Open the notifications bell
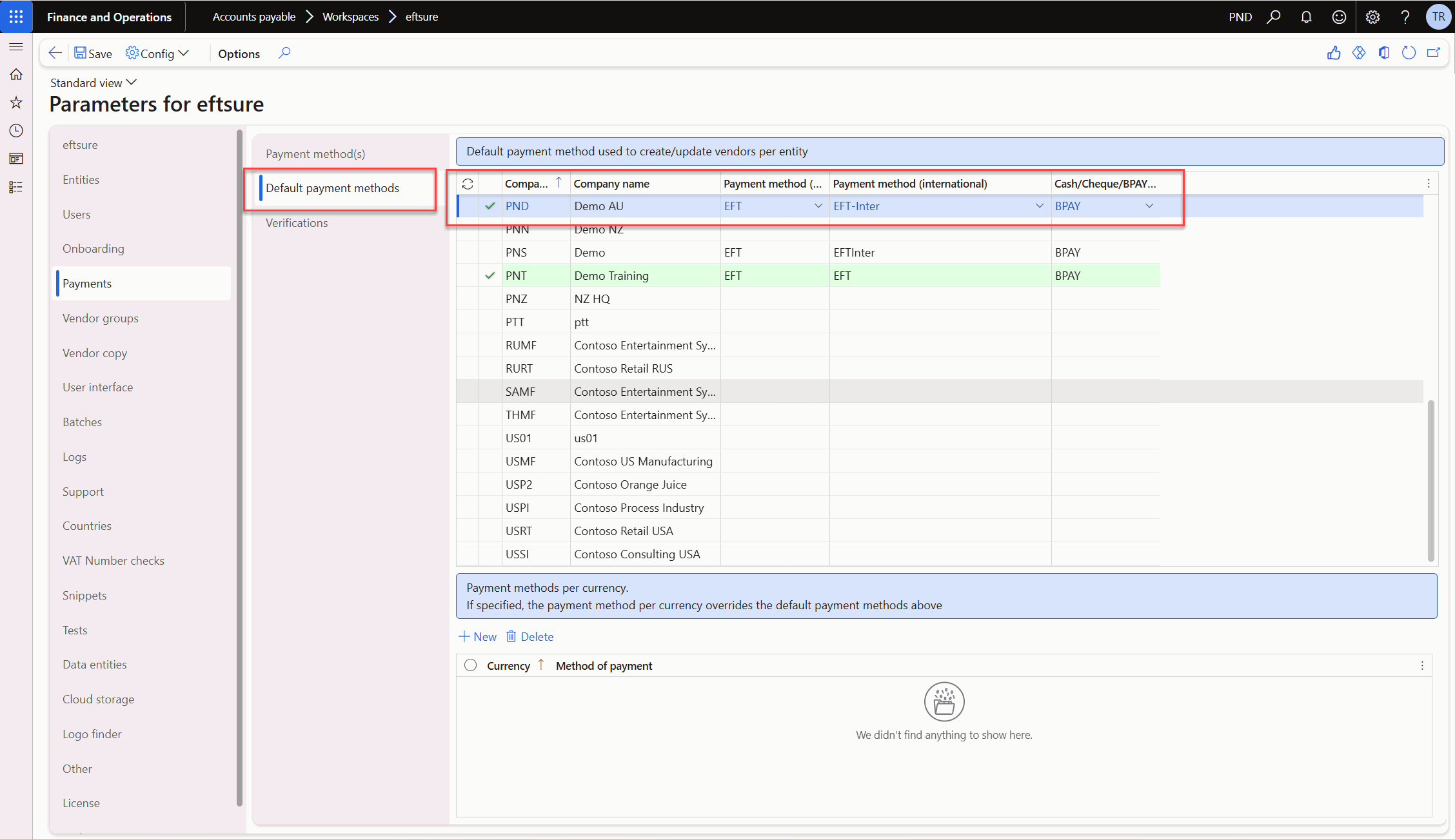1455x840 pixels. point(1306,17)
